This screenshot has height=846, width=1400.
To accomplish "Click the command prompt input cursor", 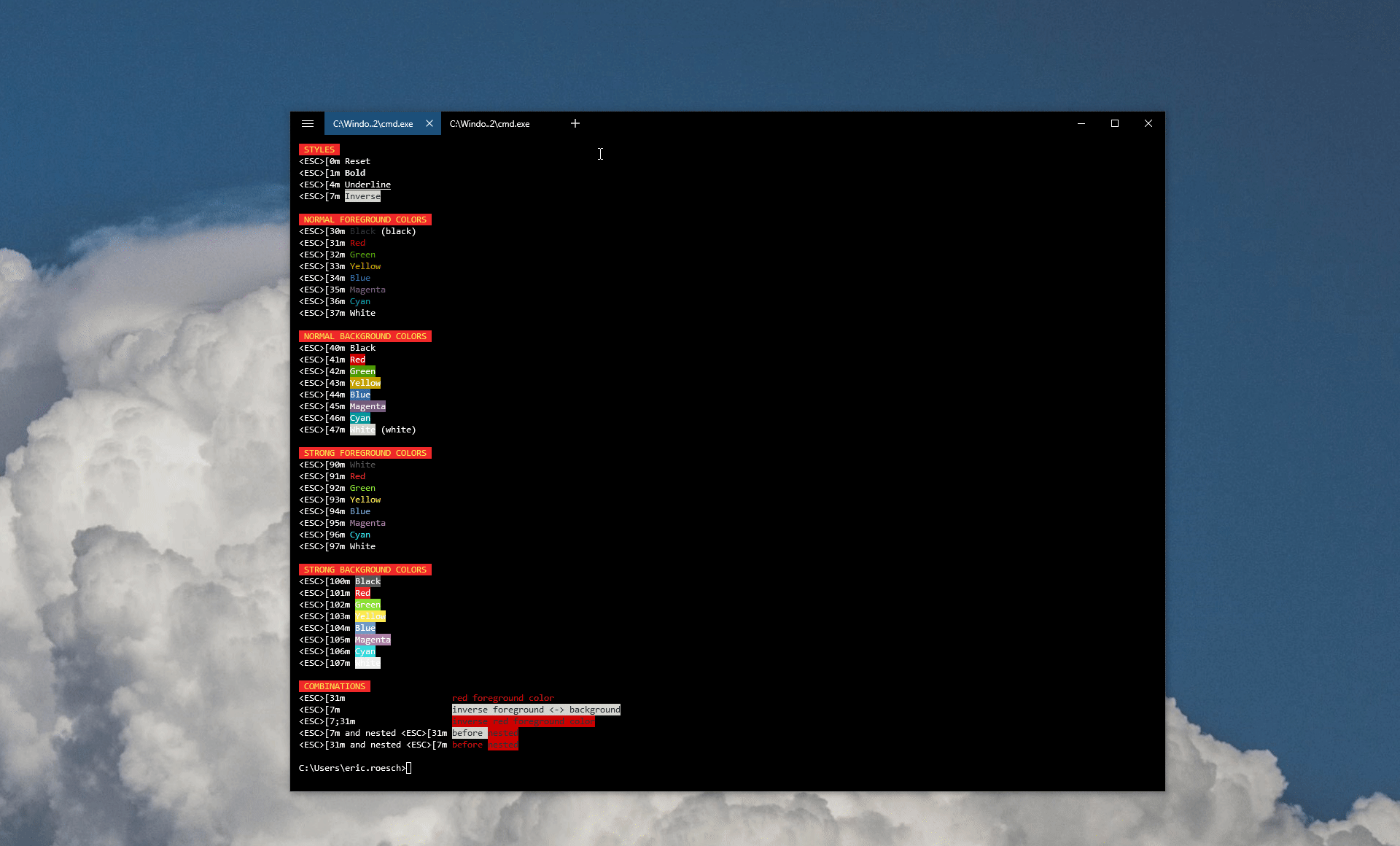I will (x=409, y=768).
